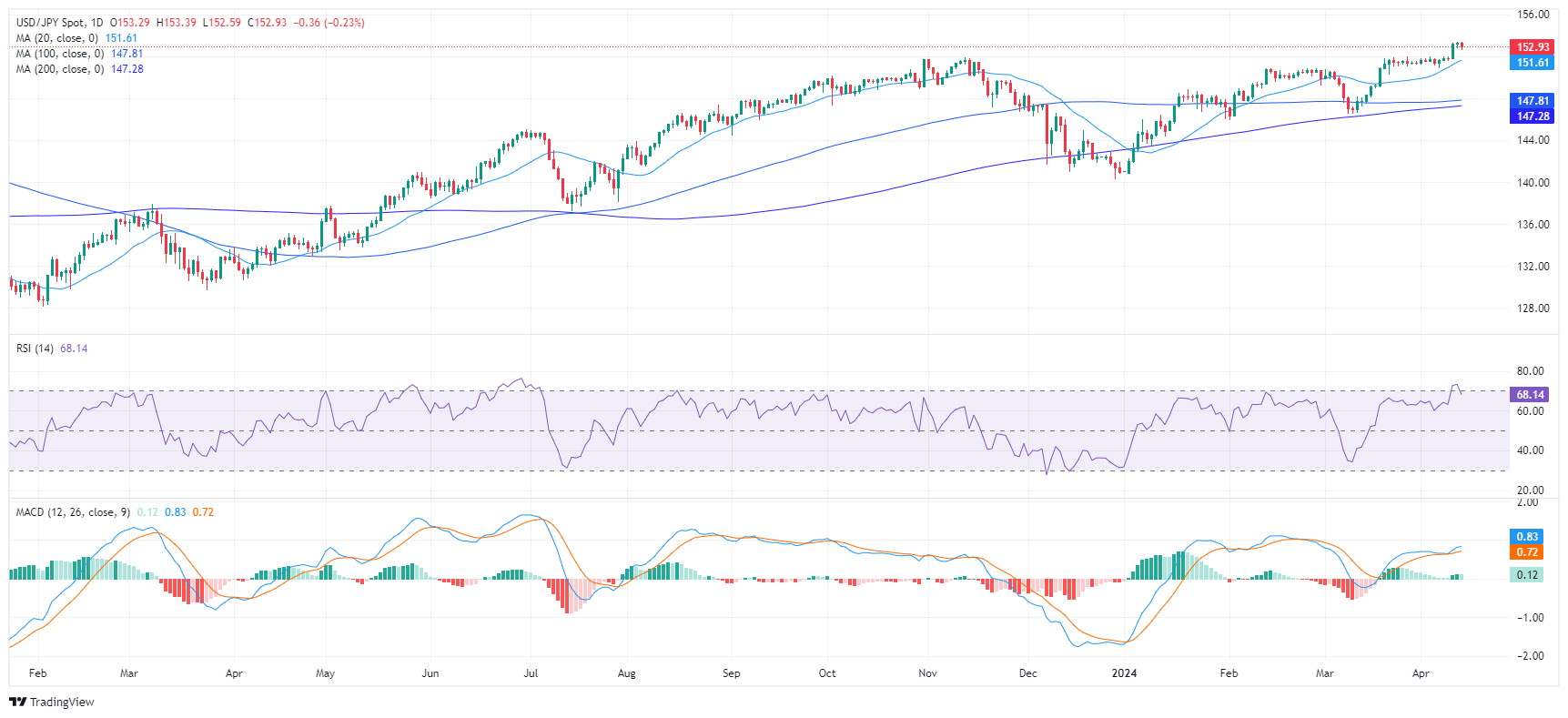Click the Nov label on time axis

[927, 673]
